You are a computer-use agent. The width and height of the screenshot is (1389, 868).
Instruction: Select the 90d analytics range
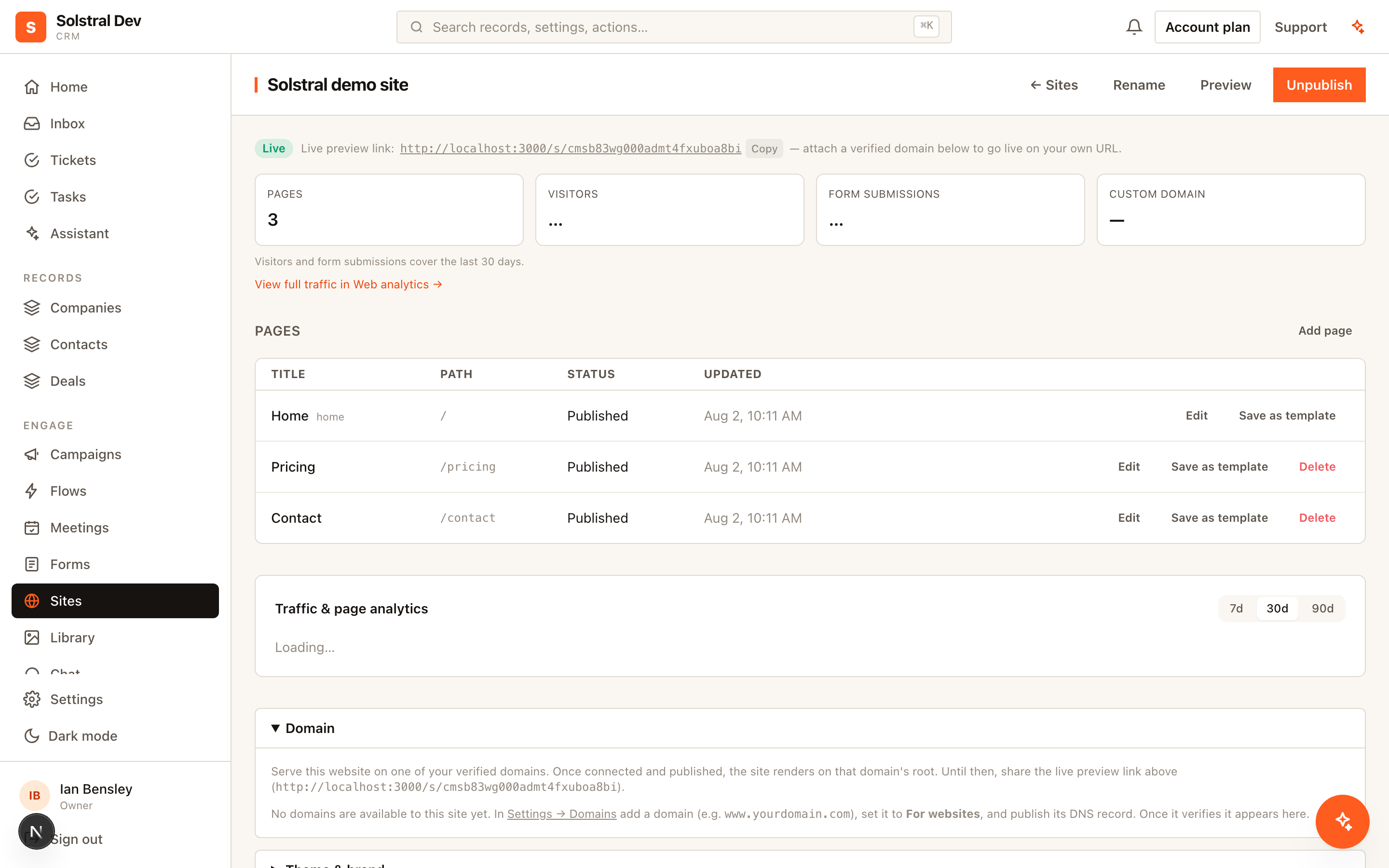(x=1322, y=609)
